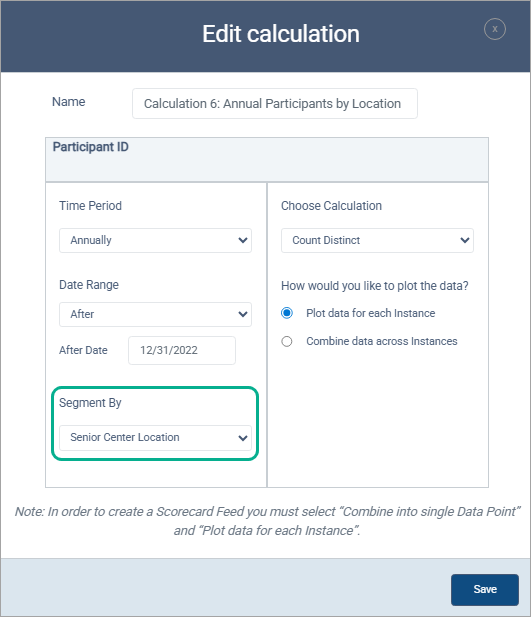Select Plot data for each Instance radio button
The width and height of the screenshot is (531, 617).
point(287,313)
